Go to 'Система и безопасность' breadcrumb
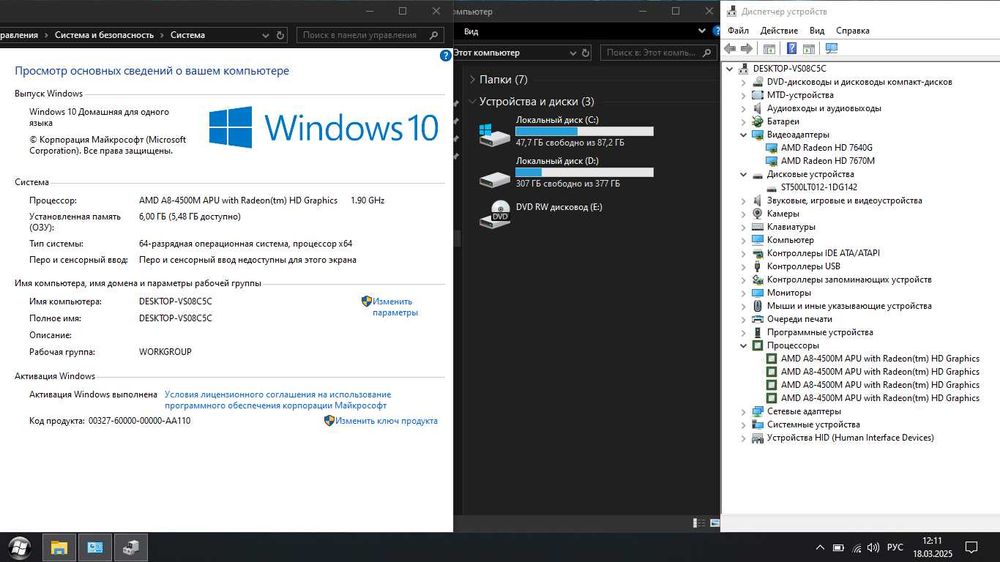This screenshot has width=1000, height=562. pyautogui.click(x=104, y=35)
